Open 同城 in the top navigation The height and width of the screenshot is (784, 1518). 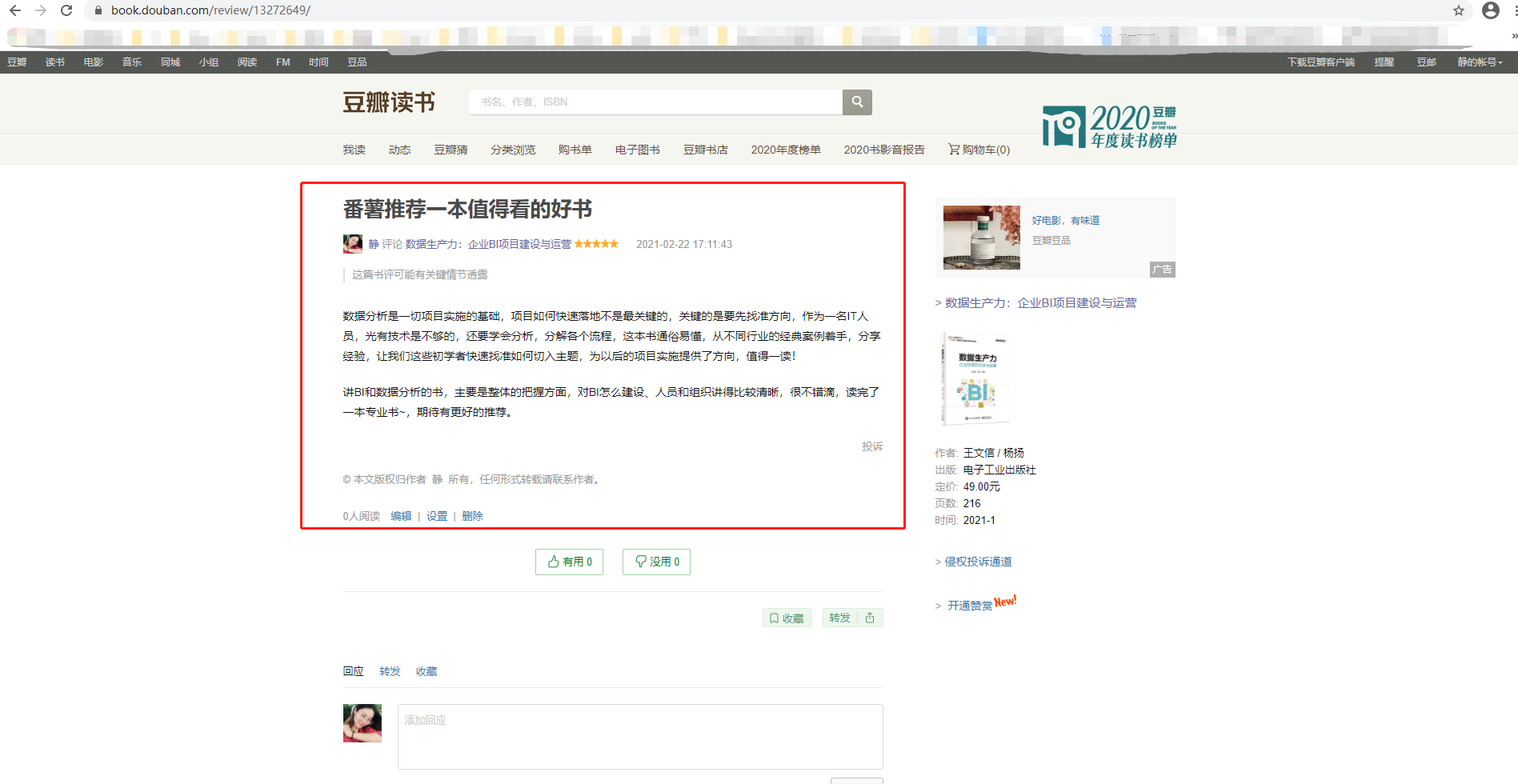pyautogui.click(x=170, y=62)
